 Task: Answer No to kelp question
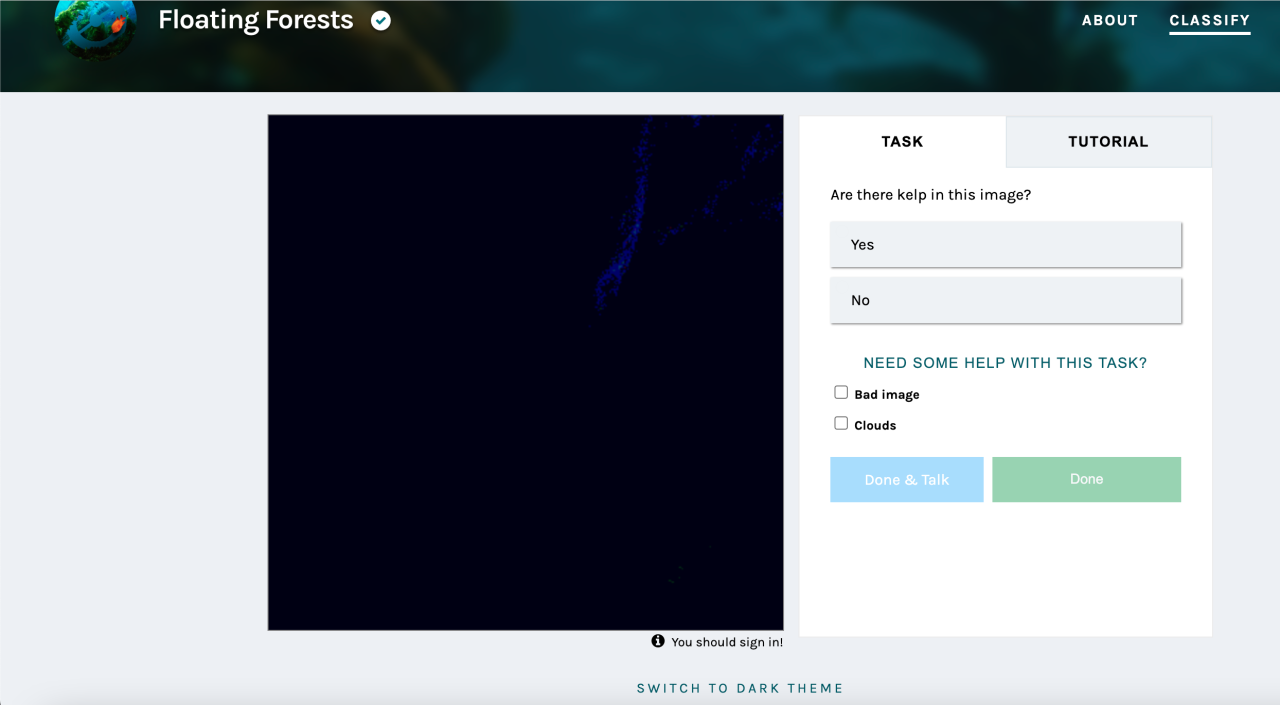coord(1006,300)
